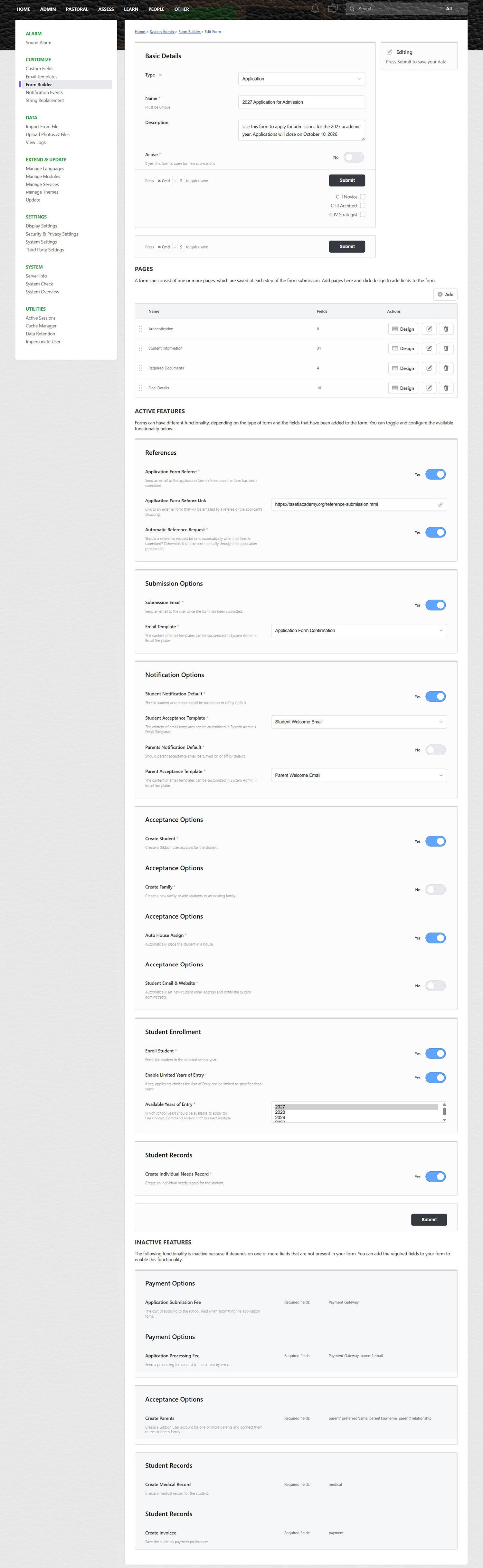Viewport: 483px width, 1568px height.
Task: Open the Pastoral menu in top navigation
Action: coord(77,9)
